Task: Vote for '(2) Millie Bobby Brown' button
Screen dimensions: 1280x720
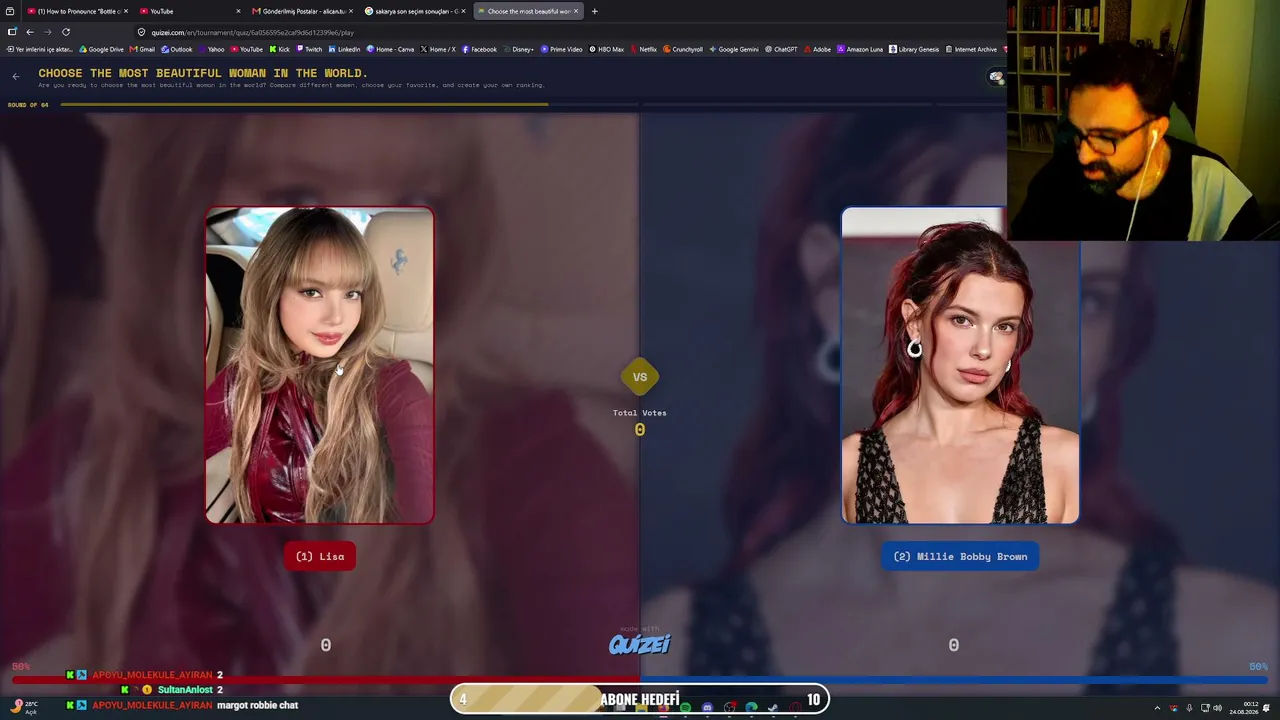Action: click(960, 557)
